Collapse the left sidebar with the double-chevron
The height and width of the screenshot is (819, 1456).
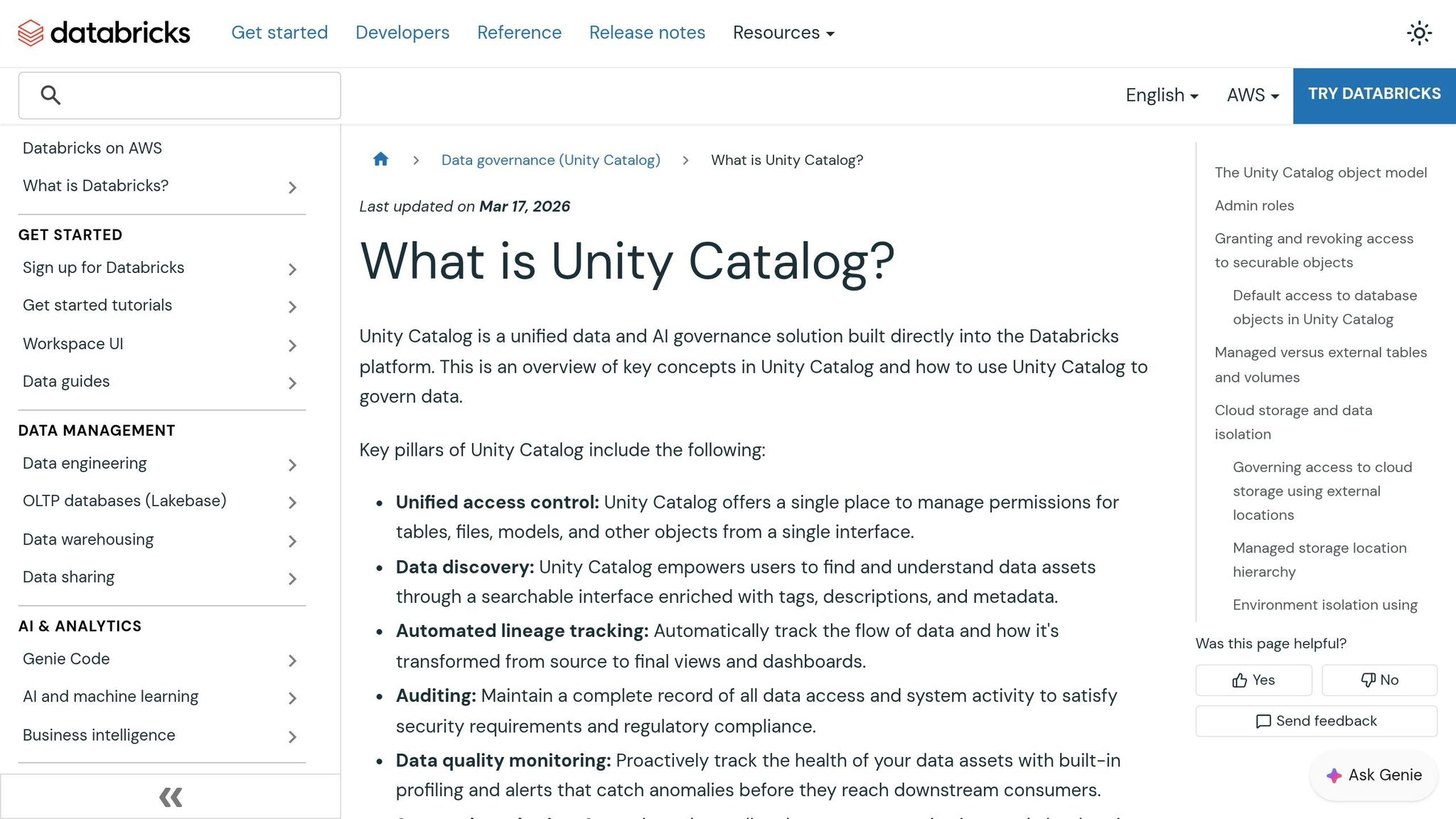(170, 797)
